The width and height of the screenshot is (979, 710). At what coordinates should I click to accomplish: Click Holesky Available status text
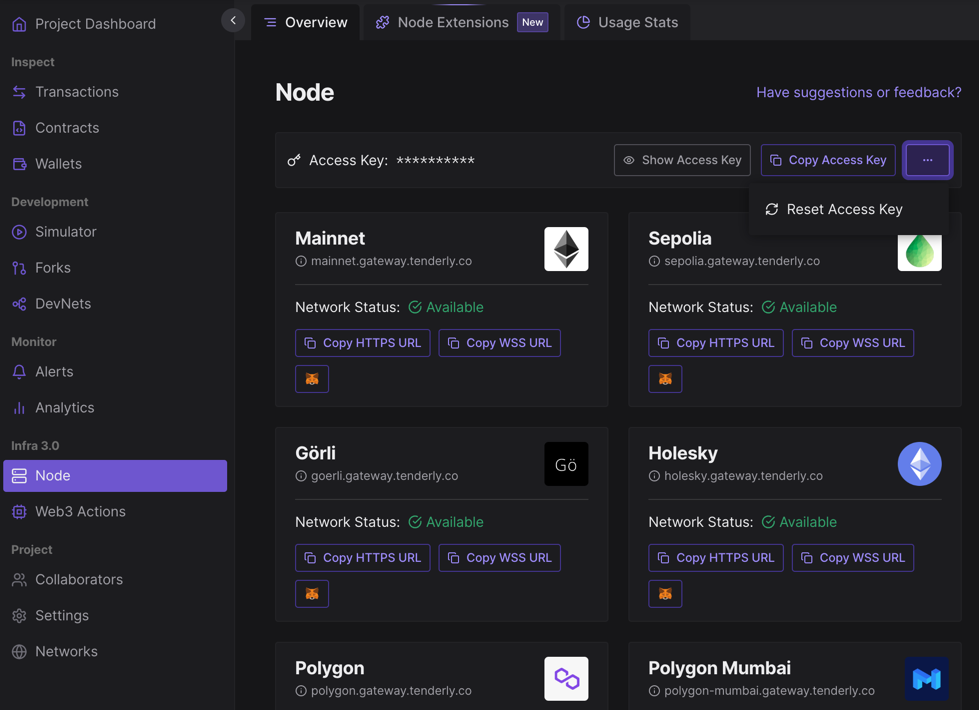808,522
